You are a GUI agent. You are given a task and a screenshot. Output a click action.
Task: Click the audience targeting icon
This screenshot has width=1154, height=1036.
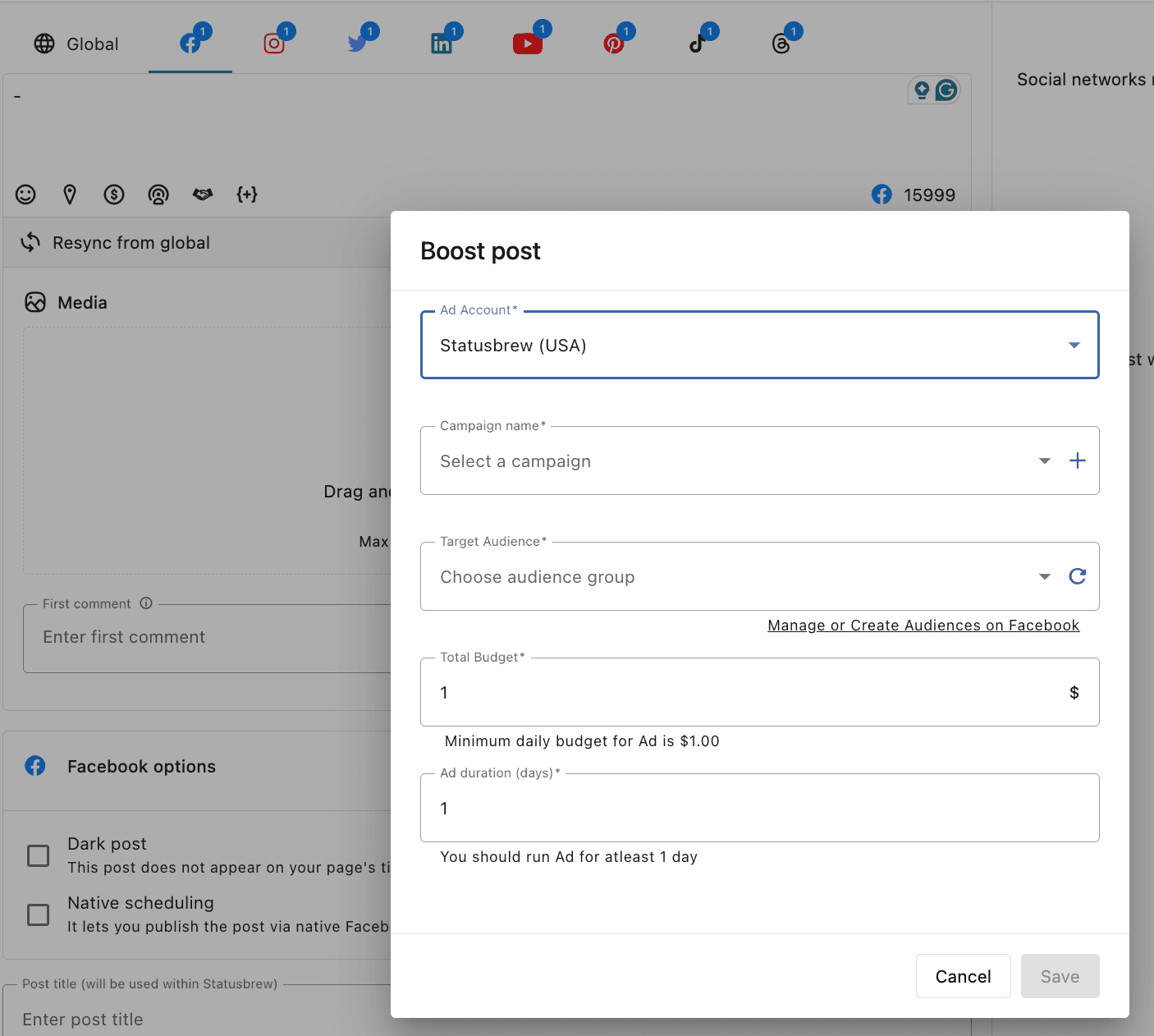click(x=158, y=195)
